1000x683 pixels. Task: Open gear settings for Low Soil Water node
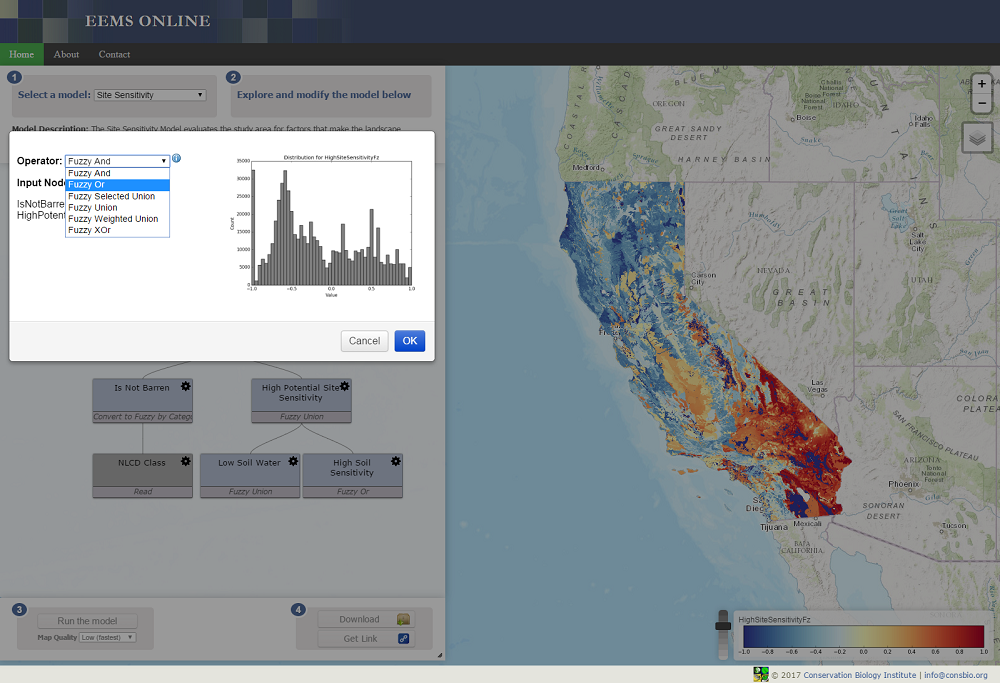coord(293,461)
